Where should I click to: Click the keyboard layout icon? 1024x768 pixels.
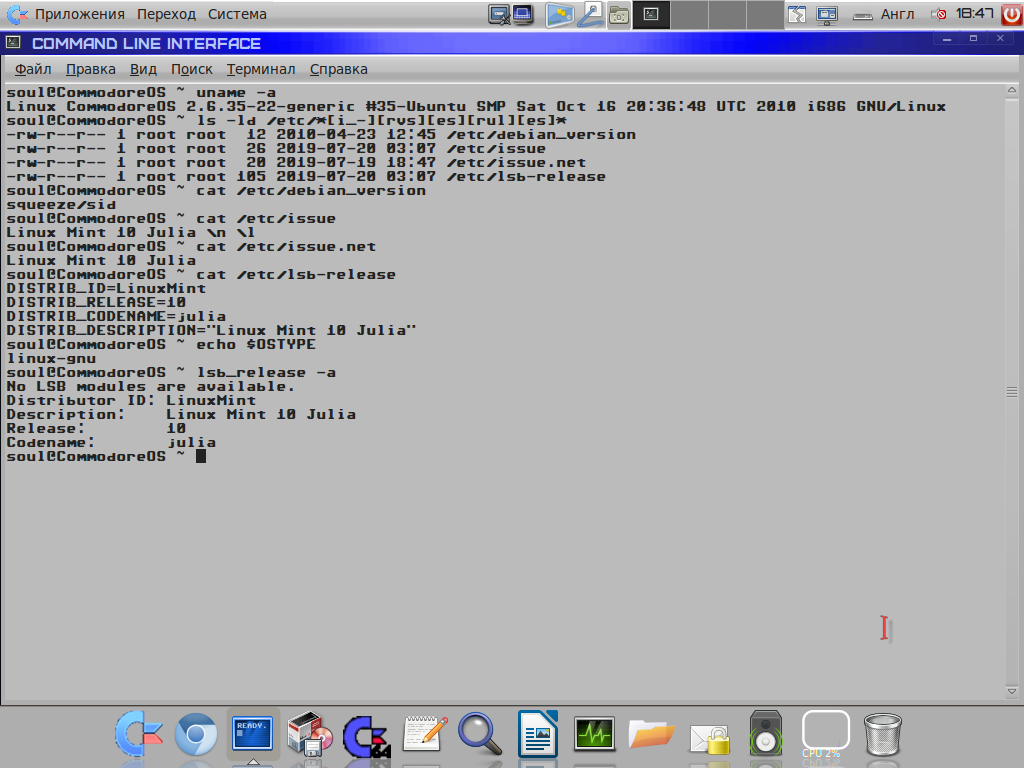[863, 16]
